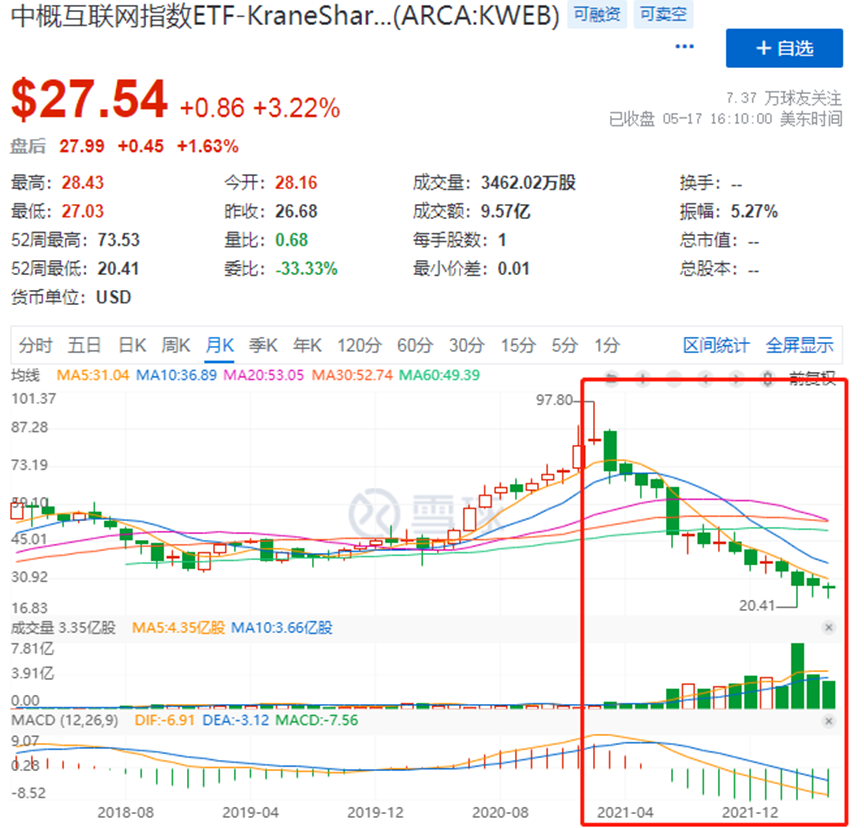Click the 2021-04 date axis label
This screenshot has width=864, height=828.
tap(625, 813)
